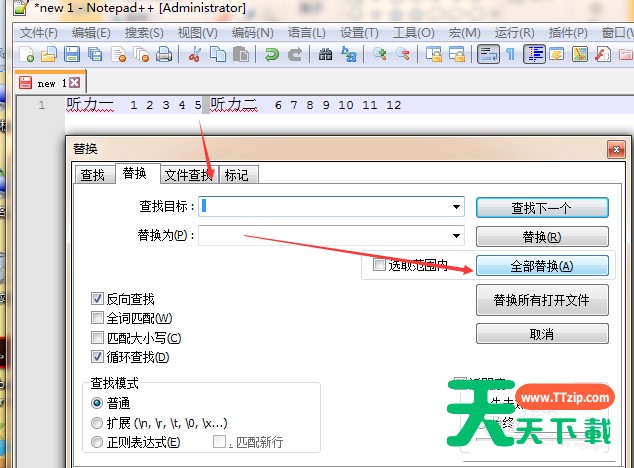Click the 查找下一个 button
This screenshot has width=634, height=468.
tap(542, 208)
